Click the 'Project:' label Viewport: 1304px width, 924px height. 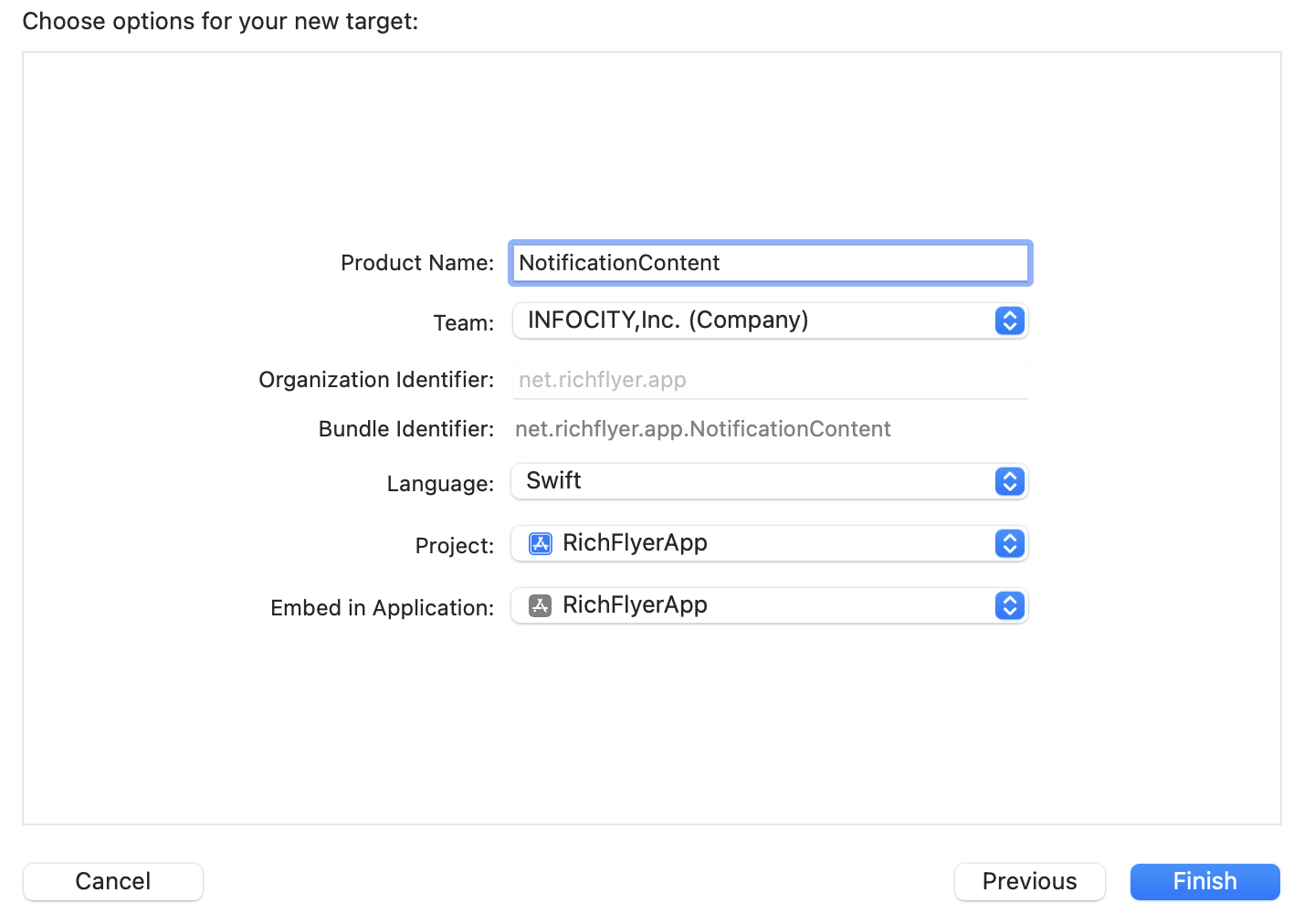point(455,546)
